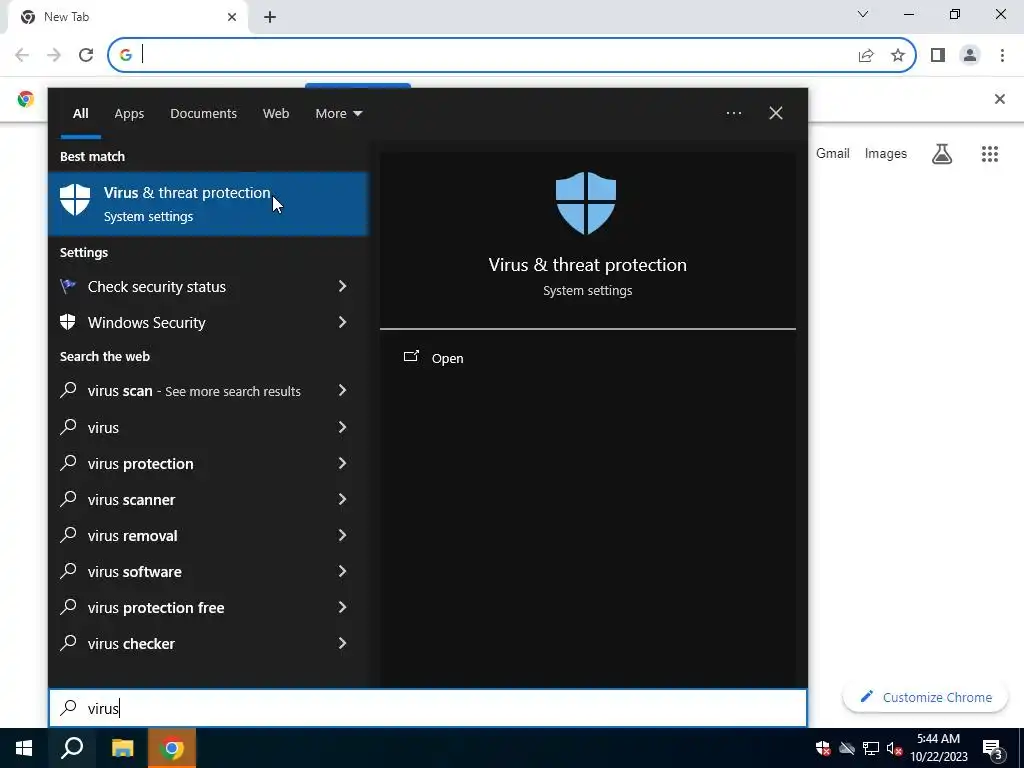Switch to the Web filter tab
1024x768 pixels.
tap(276, 114)
